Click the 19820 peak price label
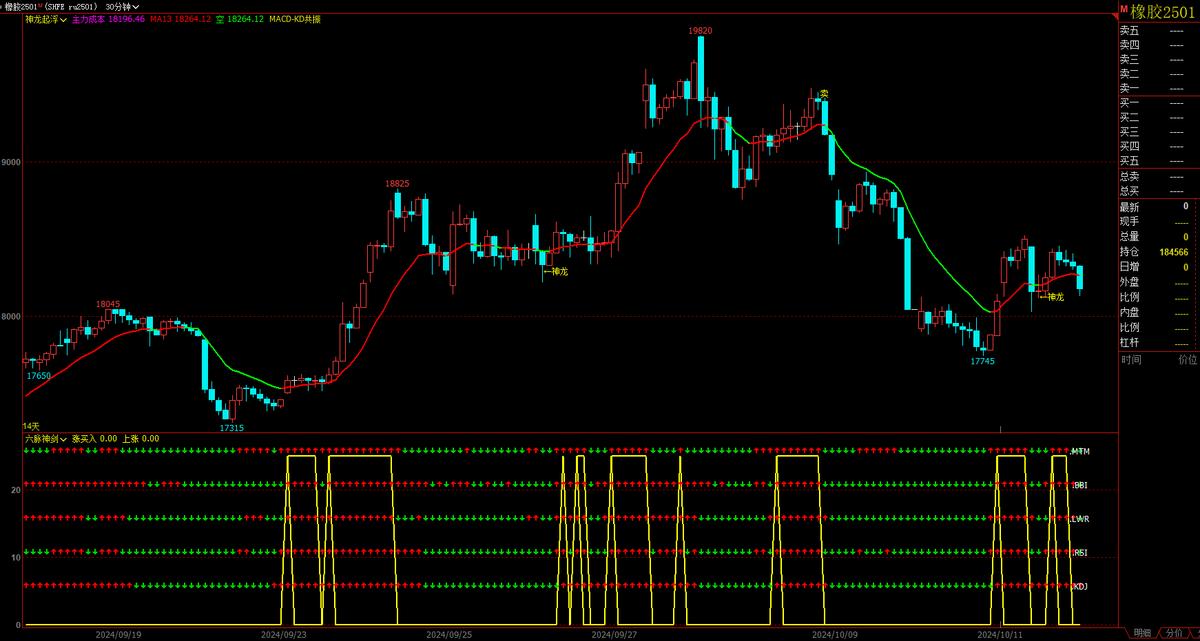 [700, 31]
